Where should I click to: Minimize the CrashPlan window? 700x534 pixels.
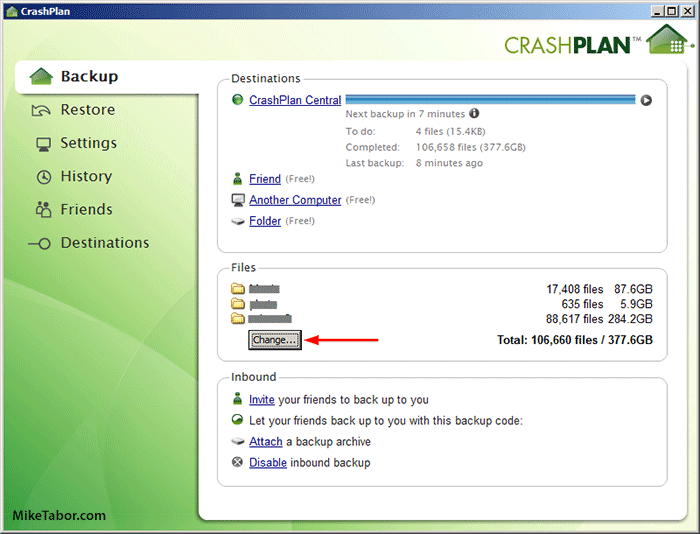point(658,11)
